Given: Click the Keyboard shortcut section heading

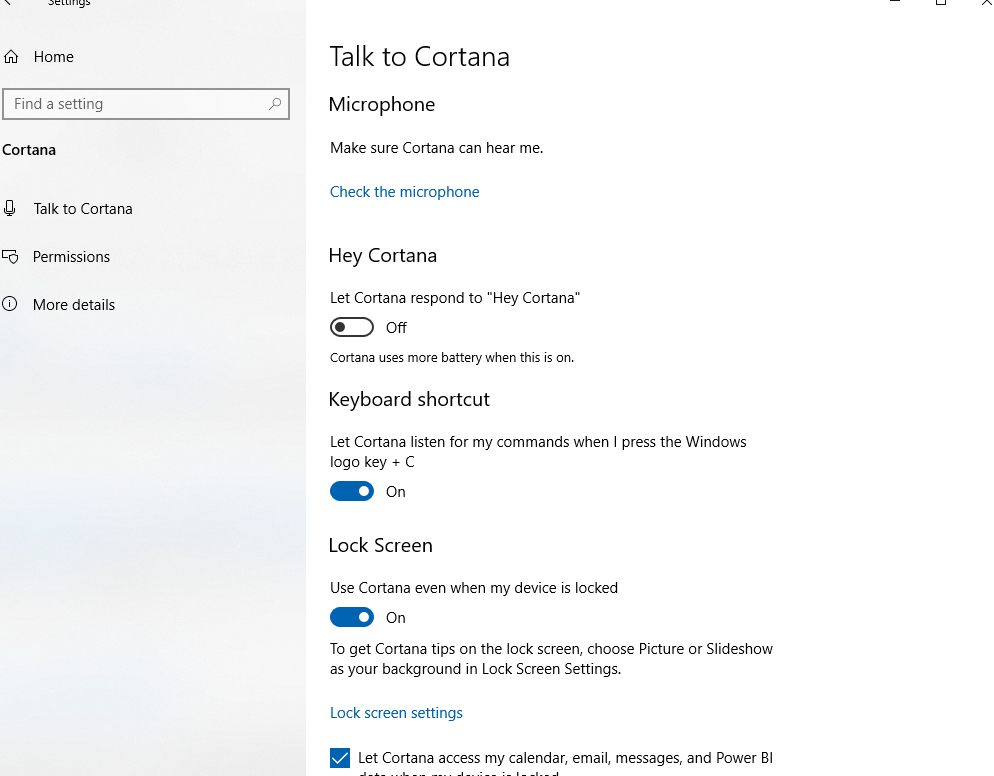Looking at the screenshot, I should pos(409,399).
